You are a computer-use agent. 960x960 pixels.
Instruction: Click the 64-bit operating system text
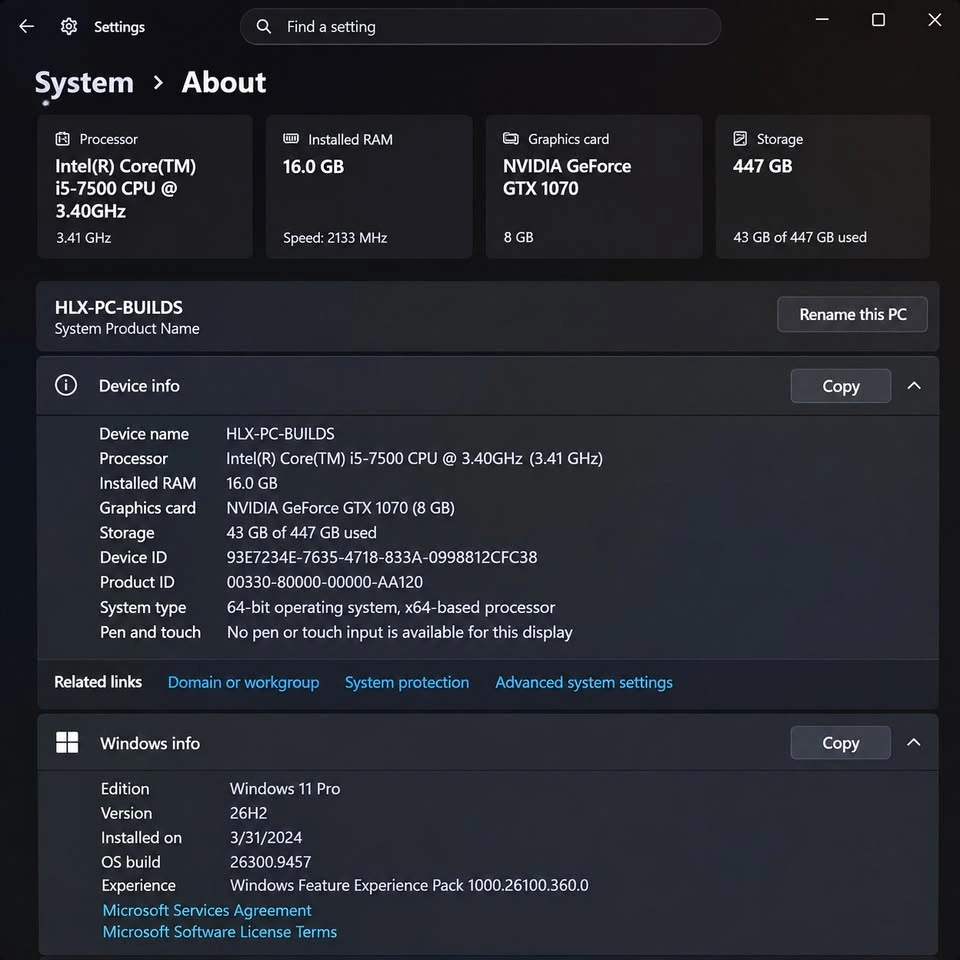click(x=391, y=607)
